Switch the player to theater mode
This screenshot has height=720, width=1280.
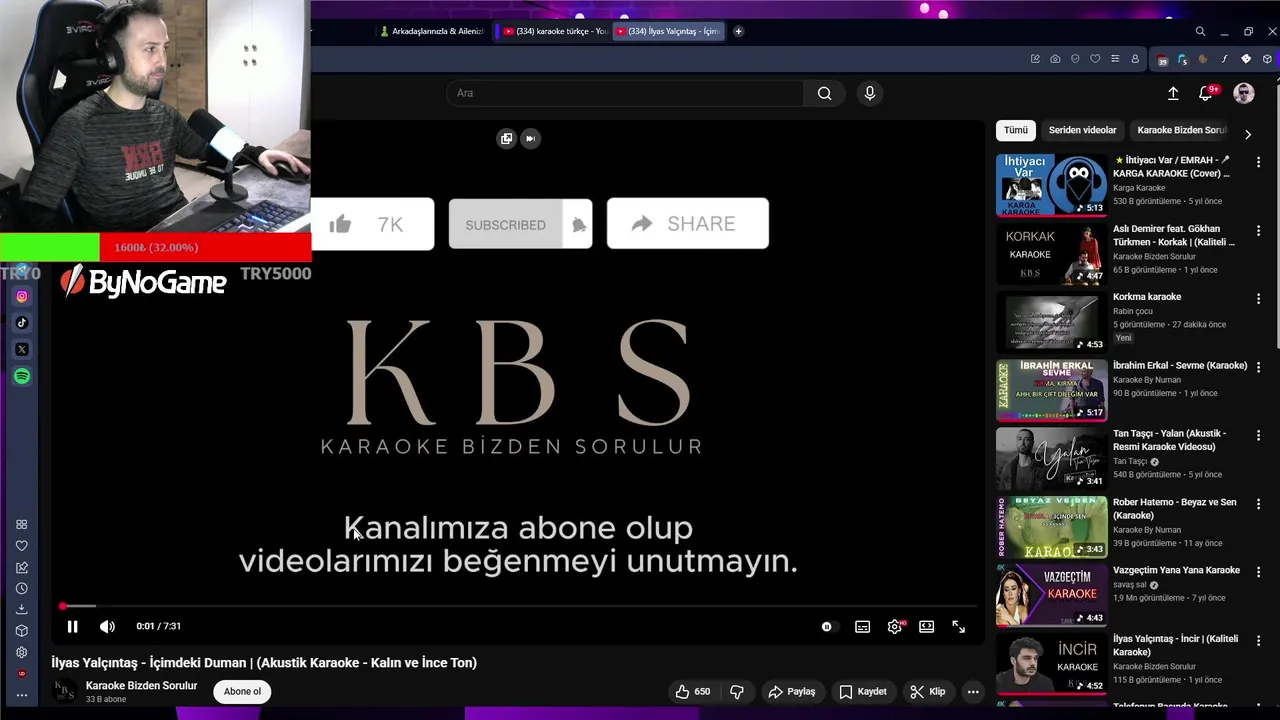927,627
